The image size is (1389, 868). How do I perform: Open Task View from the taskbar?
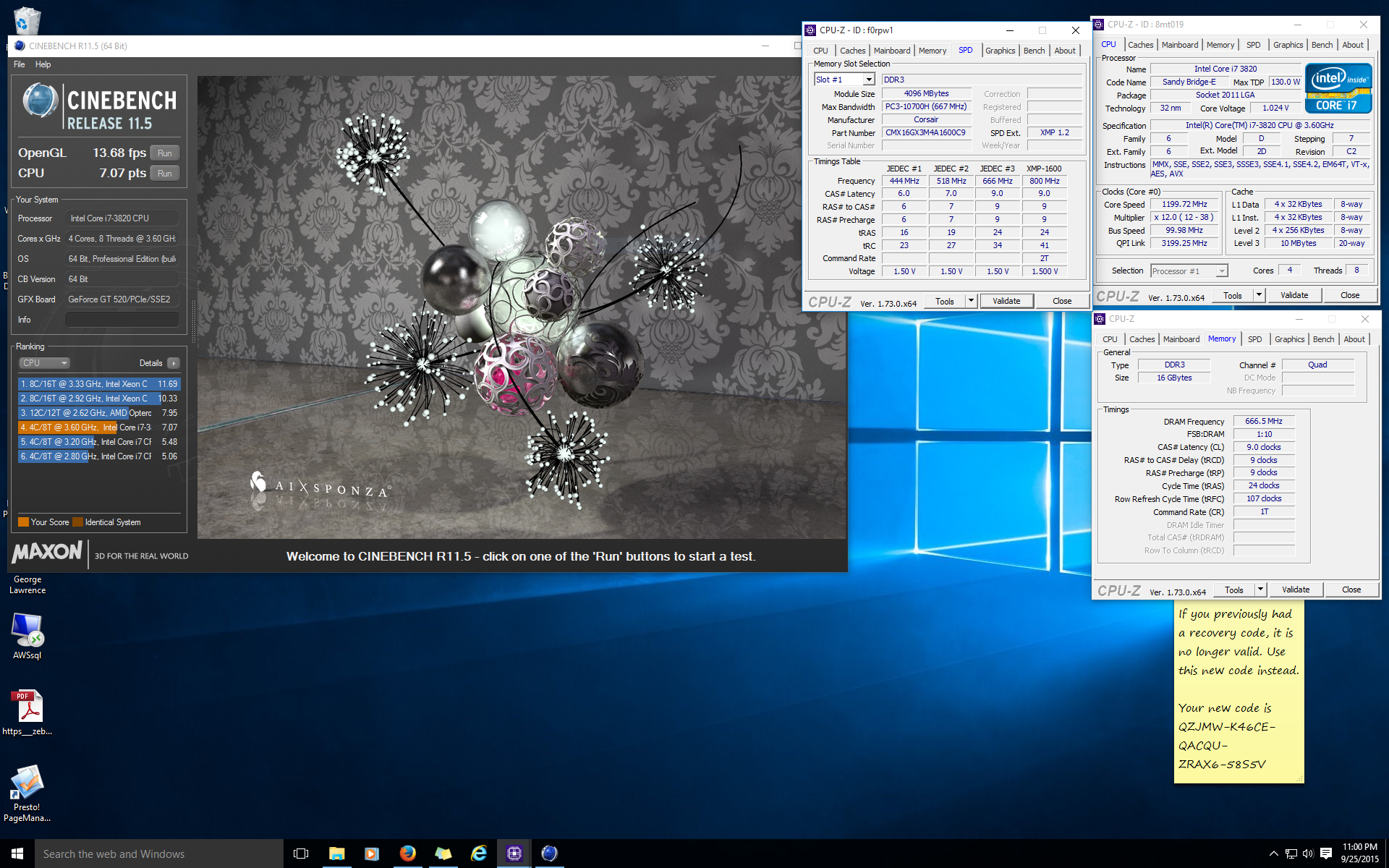pos(301,854)
